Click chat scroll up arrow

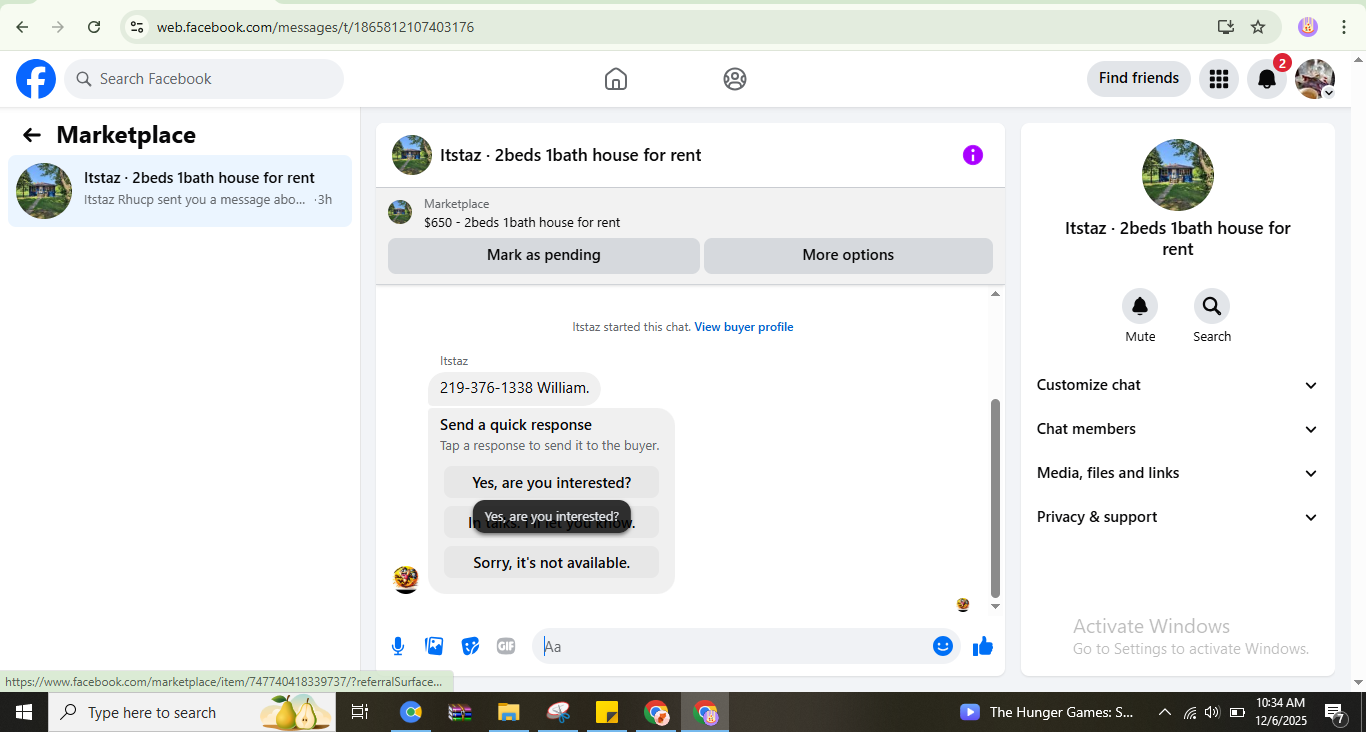click(995, 294)
